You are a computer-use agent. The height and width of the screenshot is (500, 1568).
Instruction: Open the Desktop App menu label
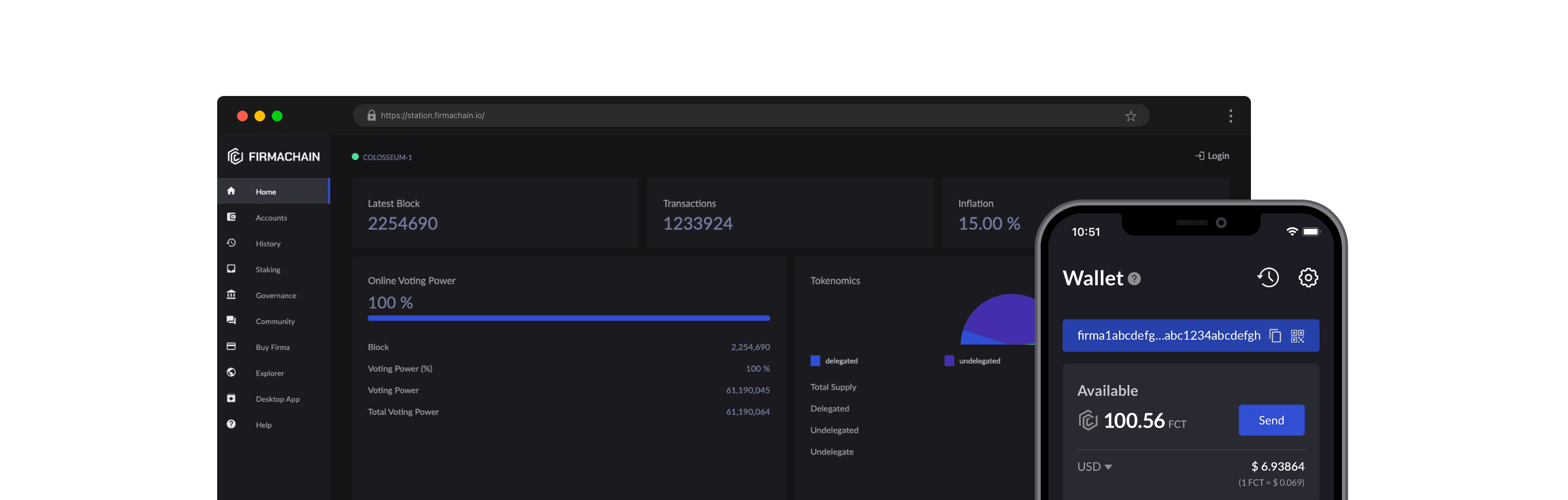point(278,399)
